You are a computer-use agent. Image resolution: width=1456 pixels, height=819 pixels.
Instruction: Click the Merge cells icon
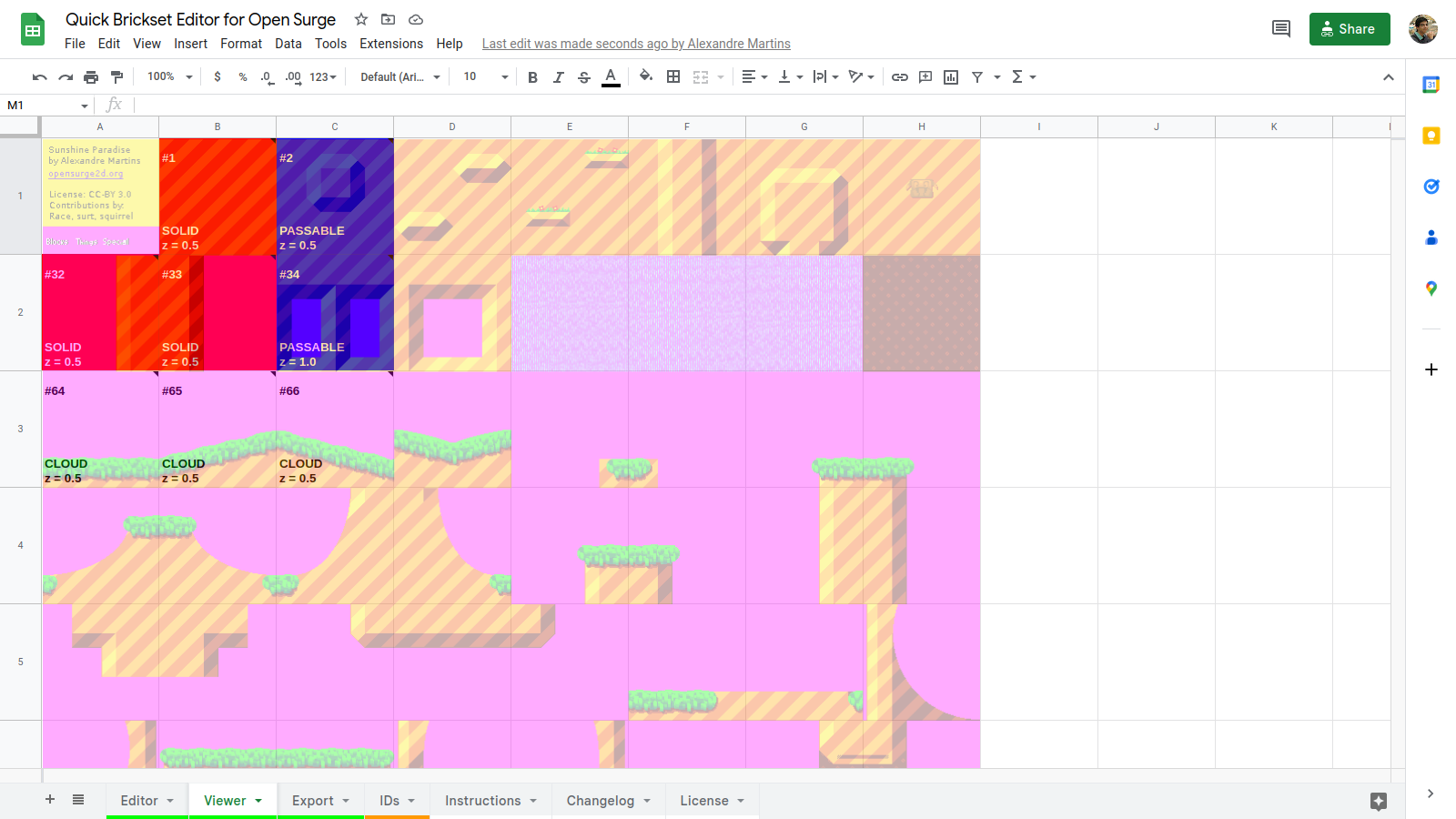pos(701,77)
